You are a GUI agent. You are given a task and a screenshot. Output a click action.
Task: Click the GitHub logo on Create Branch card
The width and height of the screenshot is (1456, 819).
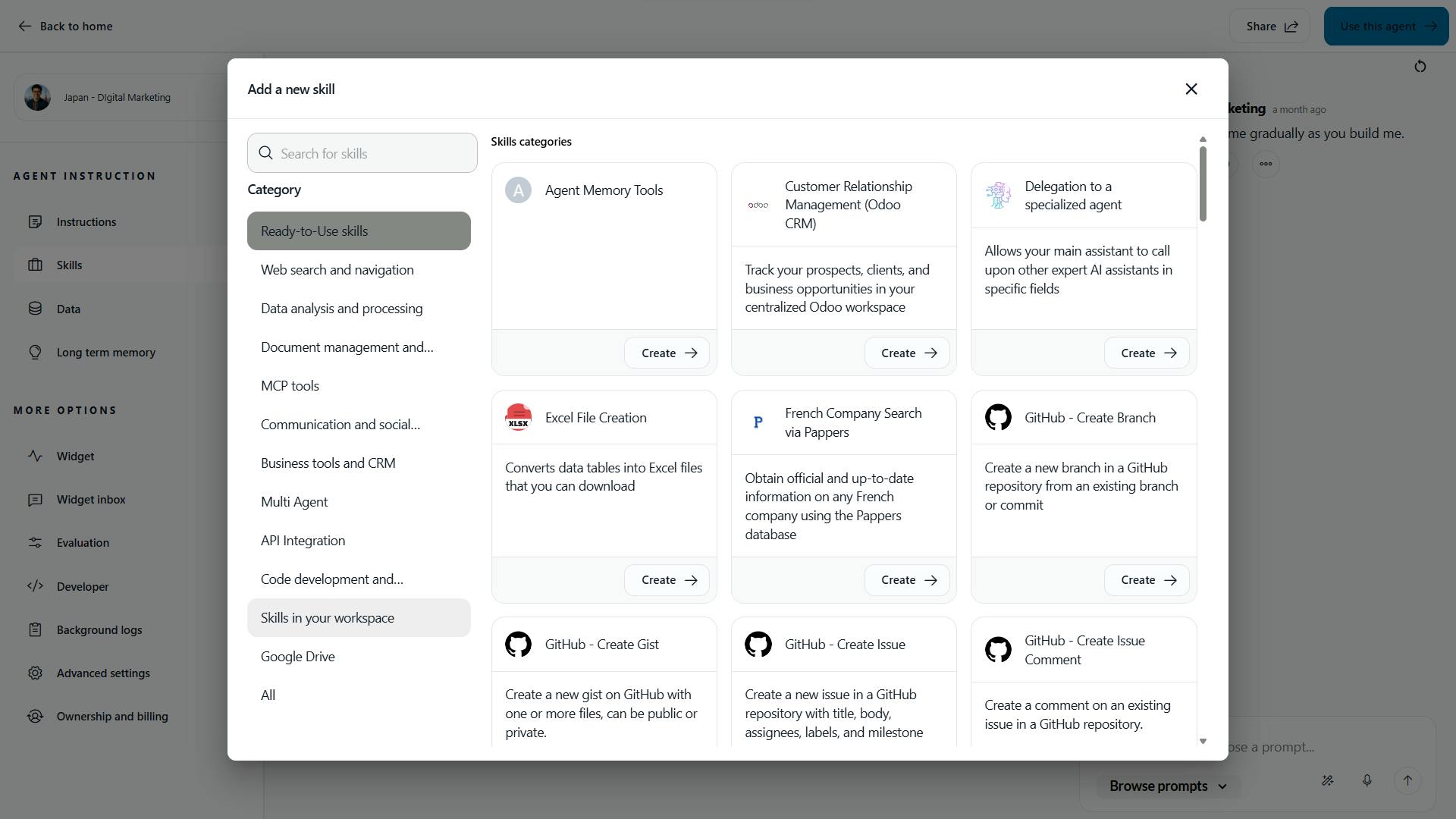[x=998, y=417]
